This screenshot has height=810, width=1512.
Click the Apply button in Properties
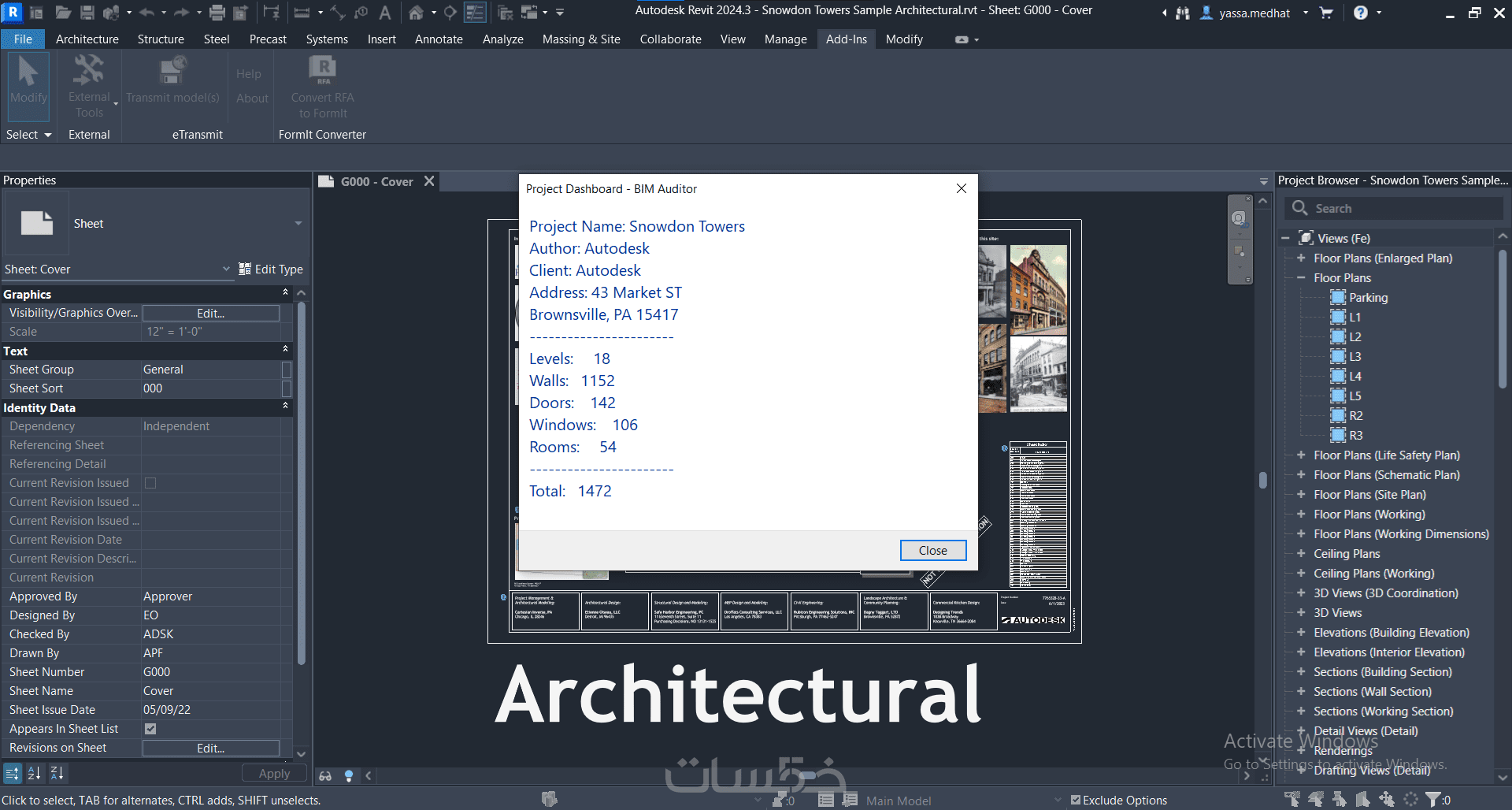click(274, 774)
